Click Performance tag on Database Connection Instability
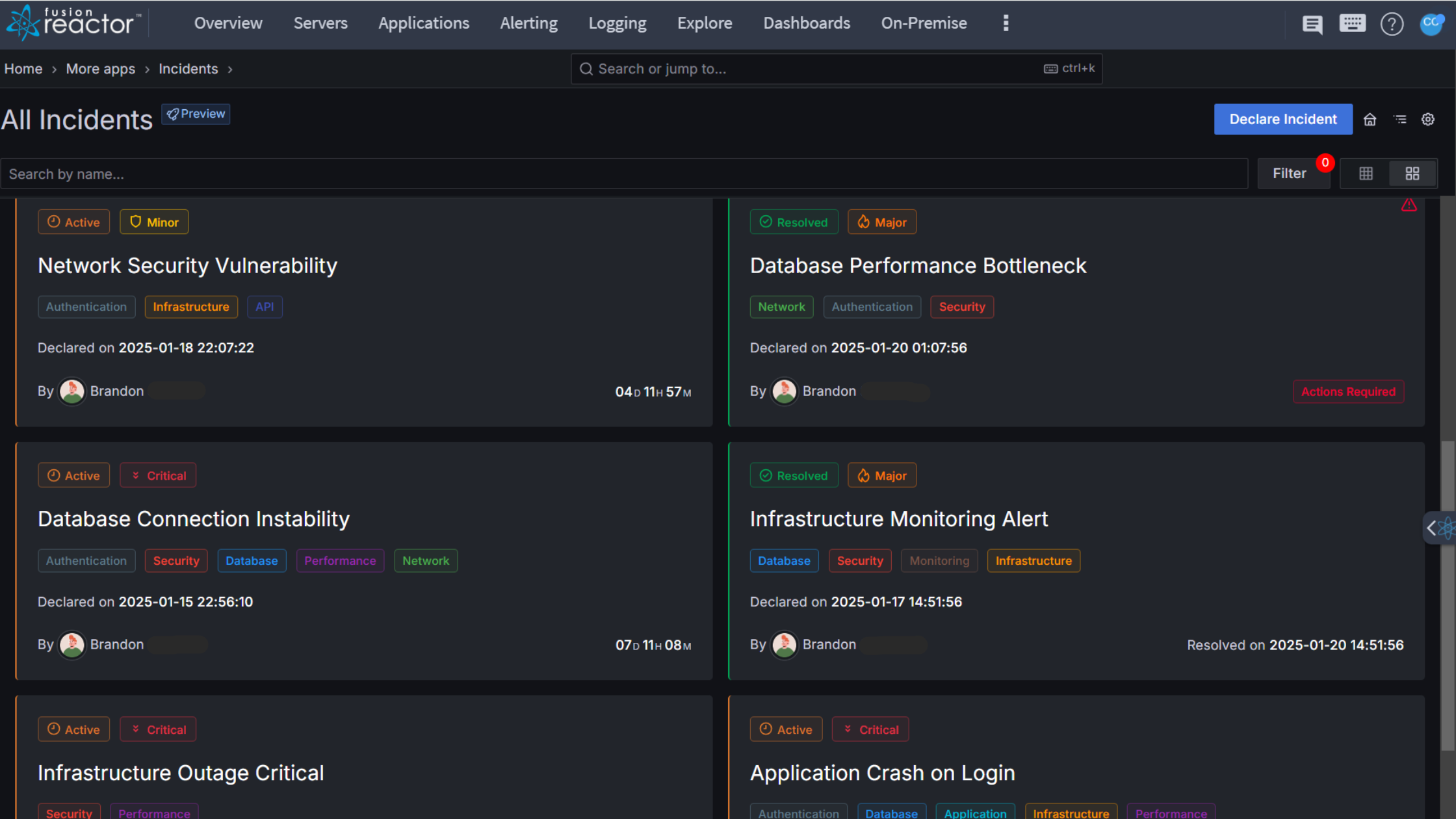The width and height of the screenshot is (1456, 819). tap(340, 561)
